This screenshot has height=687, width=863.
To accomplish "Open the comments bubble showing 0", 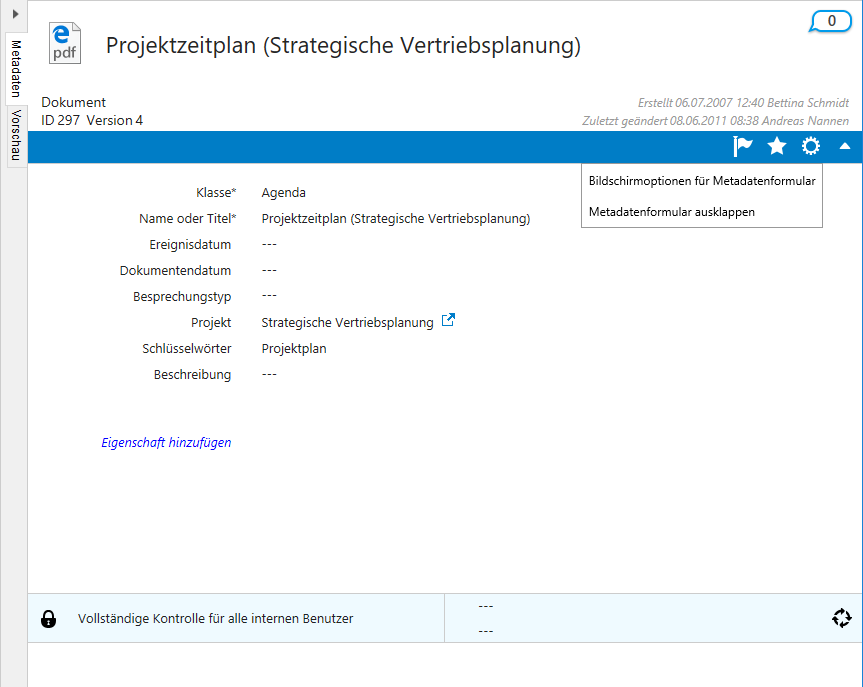I will click(830, 21).
